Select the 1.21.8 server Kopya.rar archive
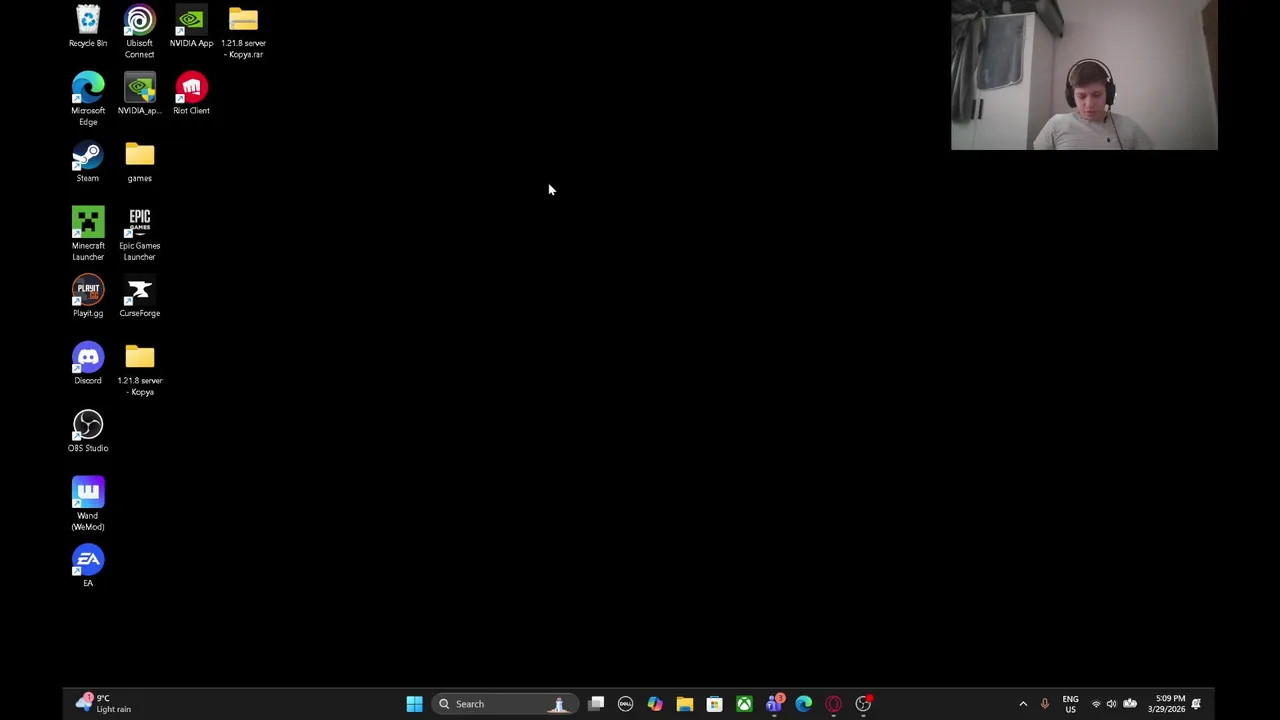 pos(243,32)
